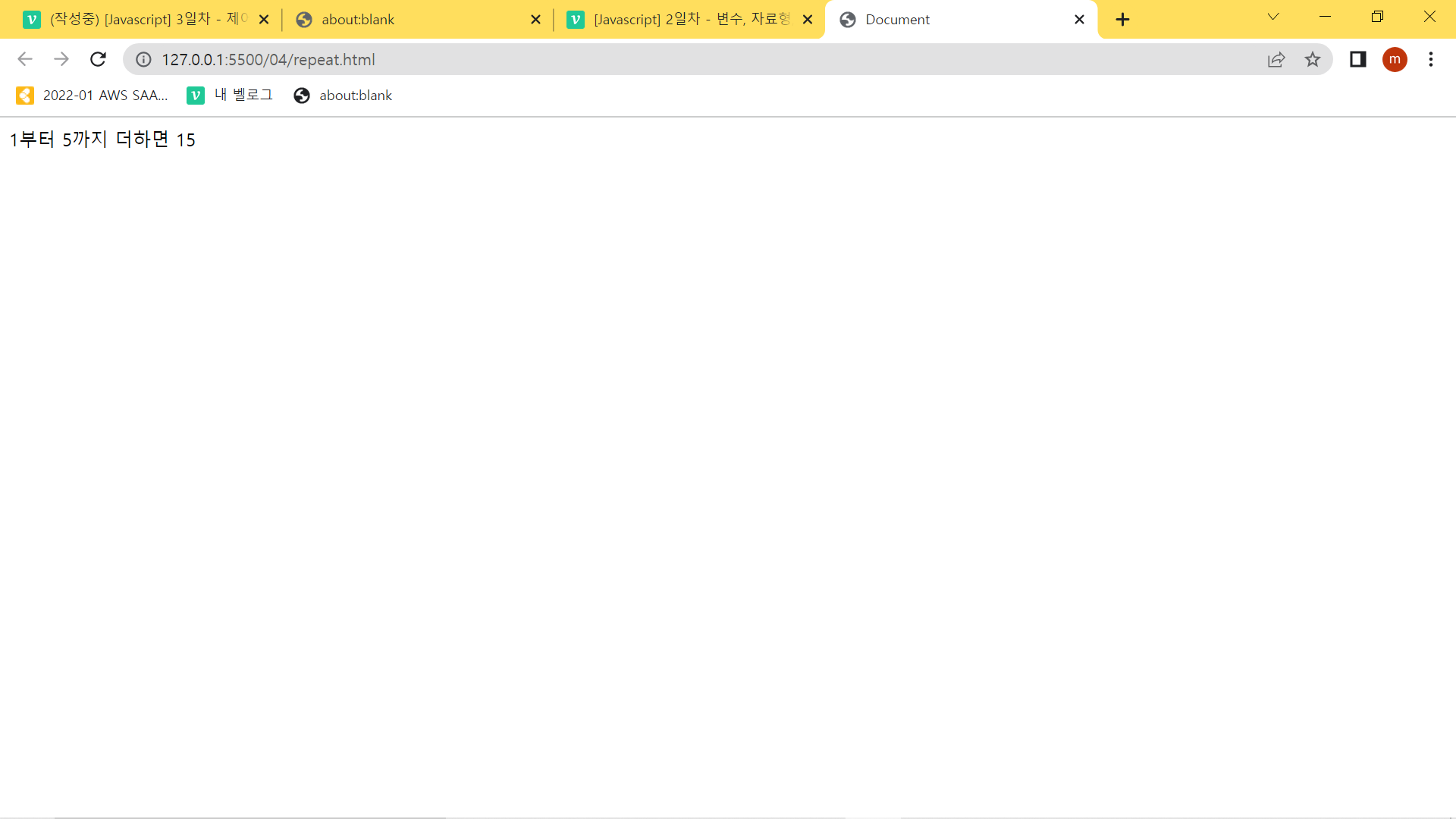Open Chrome three-dot menu

[x=1431, y=59]
